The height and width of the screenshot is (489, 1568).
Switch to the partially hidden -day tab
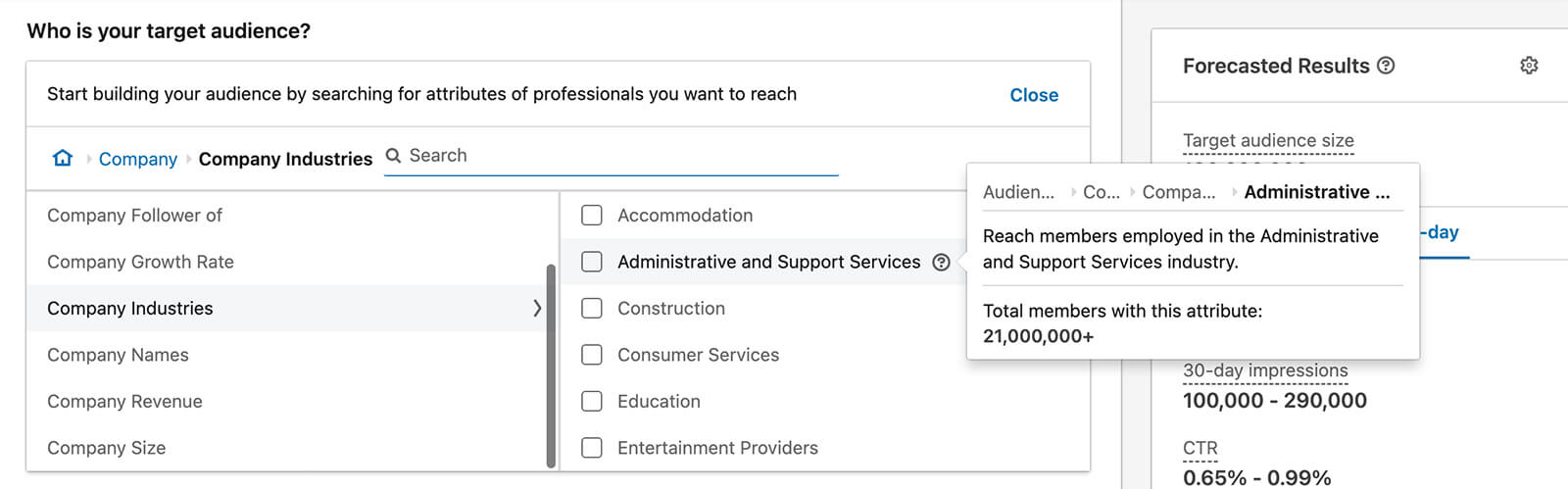click(1444, 233)
